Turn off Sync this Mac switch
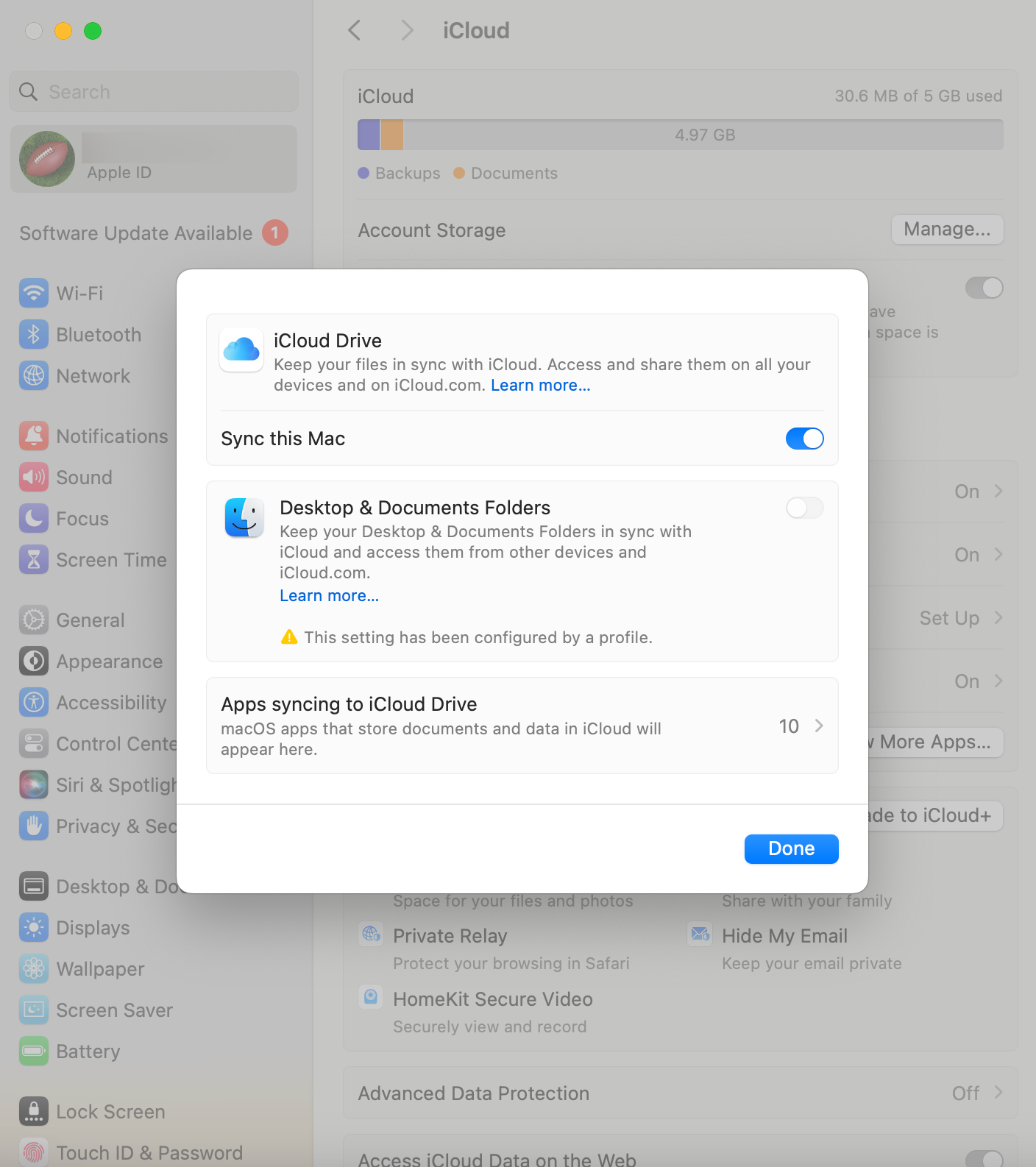 (x=804, y=439)
